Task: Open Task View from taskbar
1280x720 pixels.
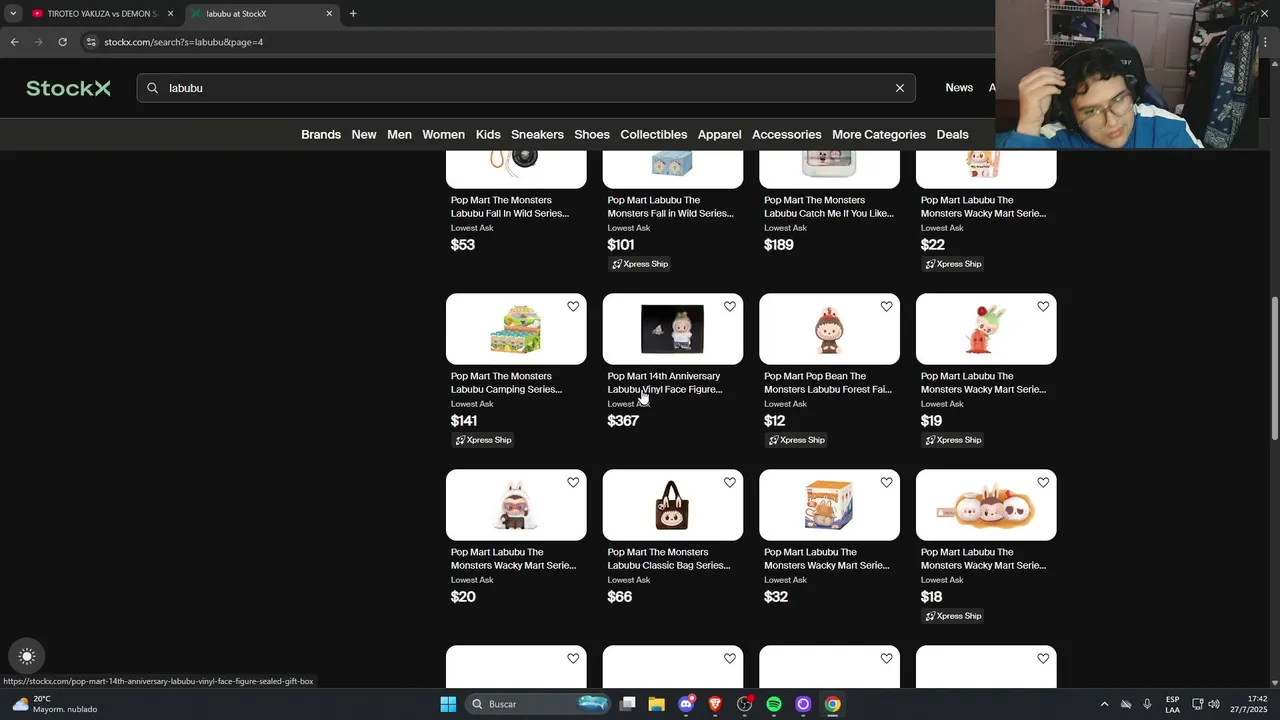Action: pos(628,704)
